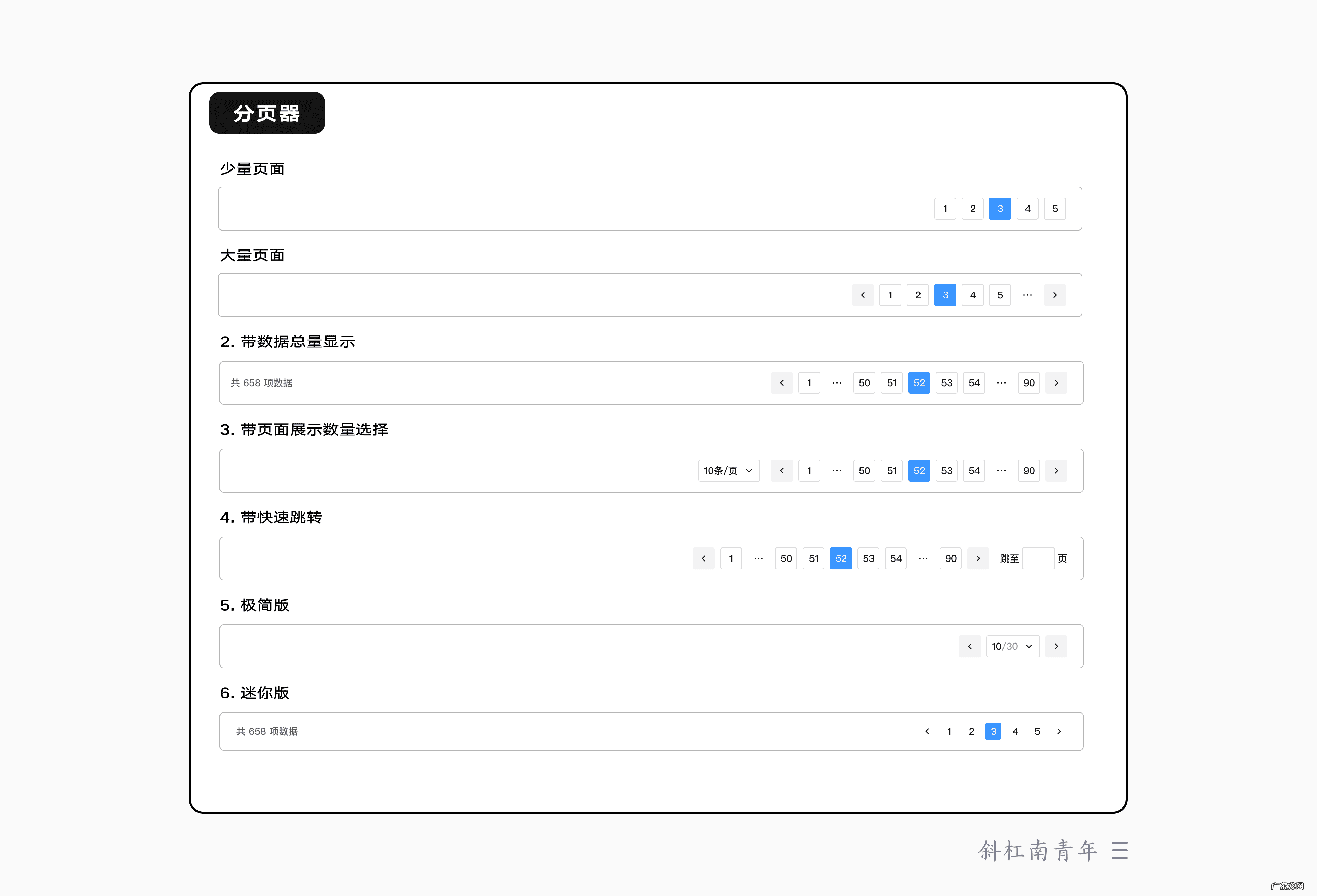The height and width of the screenshot is (896, 1317).
Task: Click page 54 in 带页面展示数量选择 section
Action: (974, 470)
